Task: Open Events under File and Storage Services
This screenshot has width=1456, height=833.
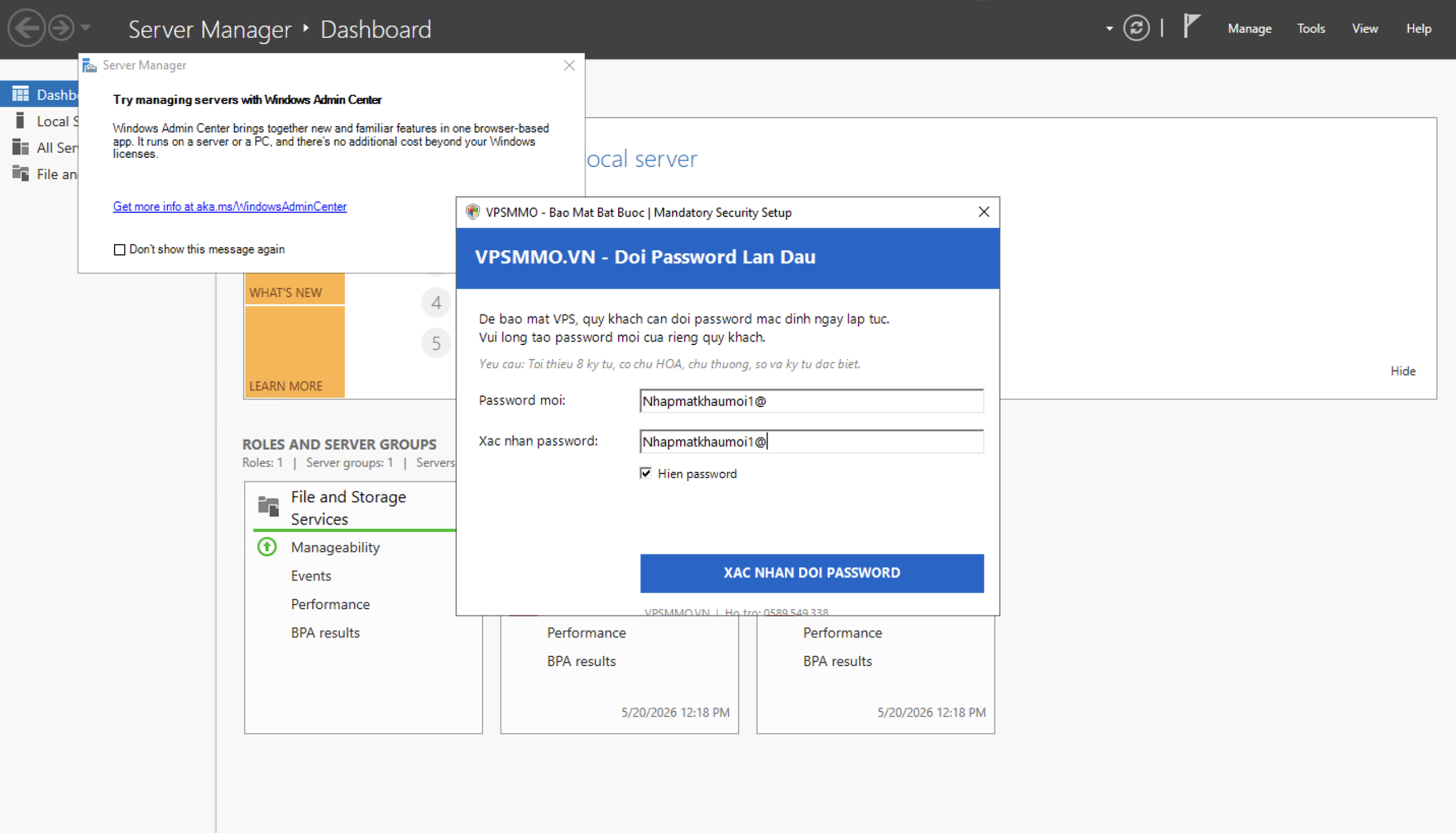Action: click(x=311, y=576)
